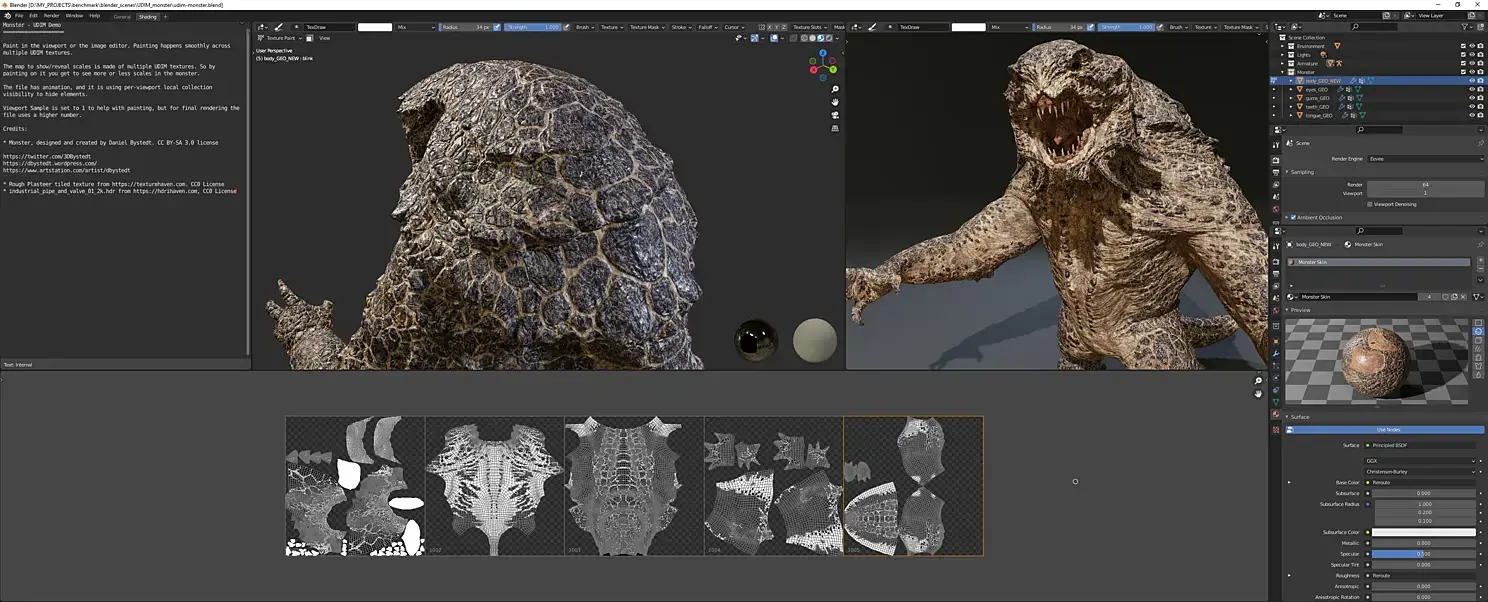Click the viewport zoom magnifier icon
The height and width of the screenshot is (602, 1488).
tap(835, 90)
